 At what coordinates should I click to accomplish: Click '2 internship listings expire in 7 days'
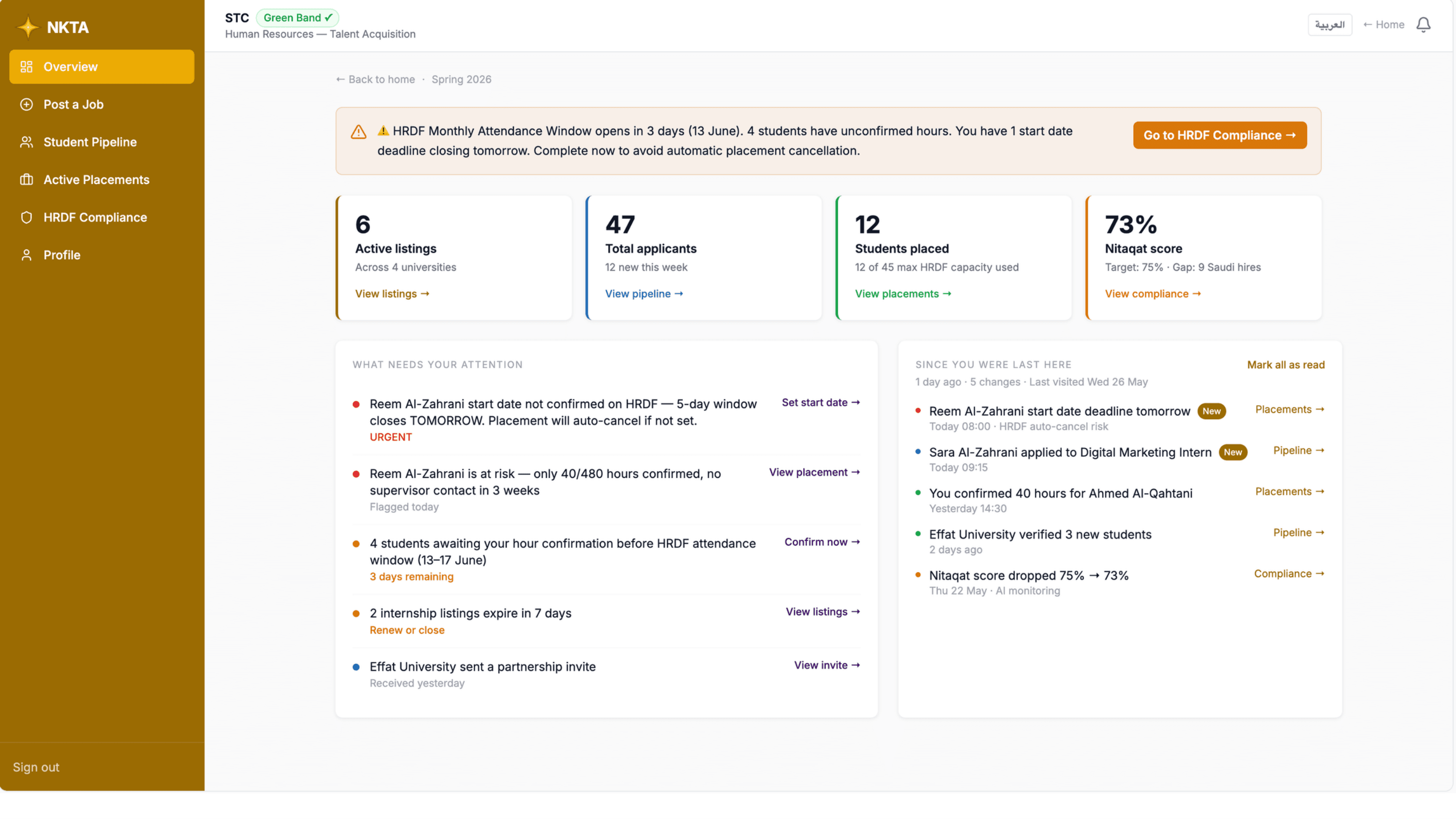(470, 613)
